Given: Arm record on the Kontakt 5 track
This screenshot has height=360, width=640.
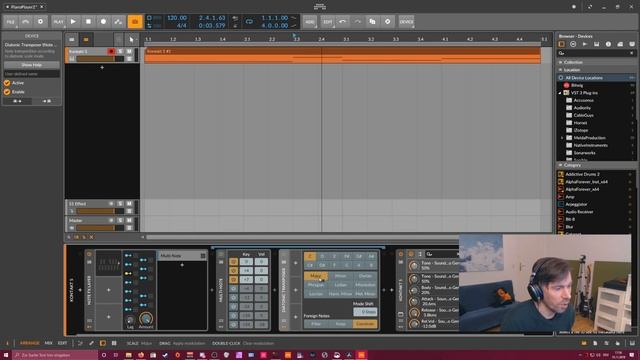Looking at the screenshot, I should (111, 51).
